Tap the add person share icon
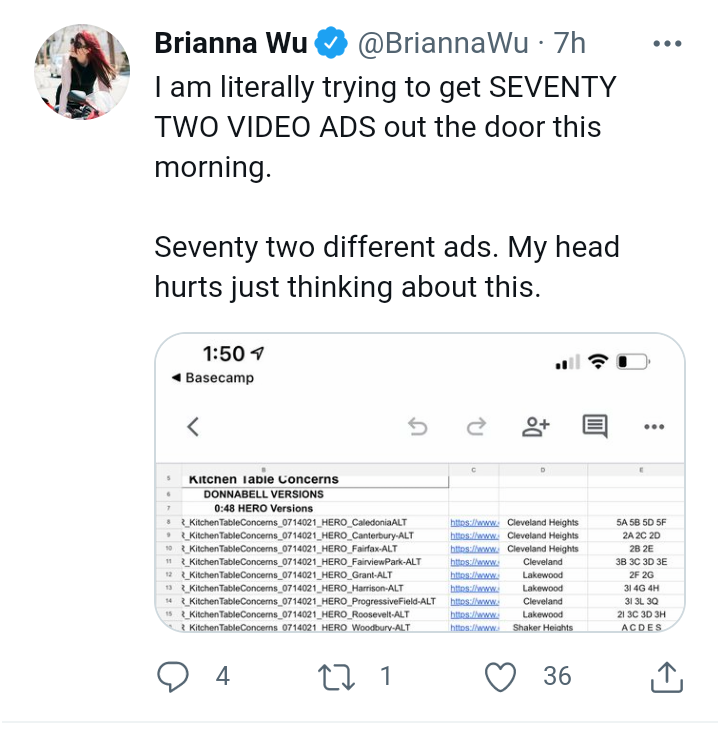Viewport: 720px width, 732px height. [536, 426]
